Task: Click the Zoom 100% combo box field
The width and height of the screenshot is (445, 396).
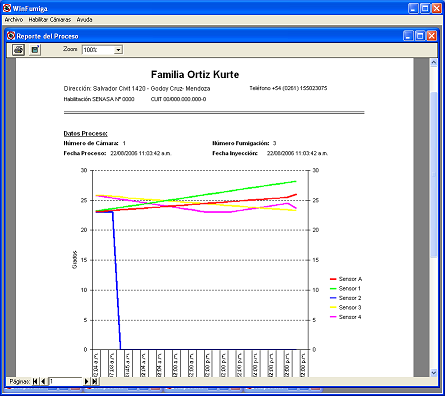Action: point(102,50)
